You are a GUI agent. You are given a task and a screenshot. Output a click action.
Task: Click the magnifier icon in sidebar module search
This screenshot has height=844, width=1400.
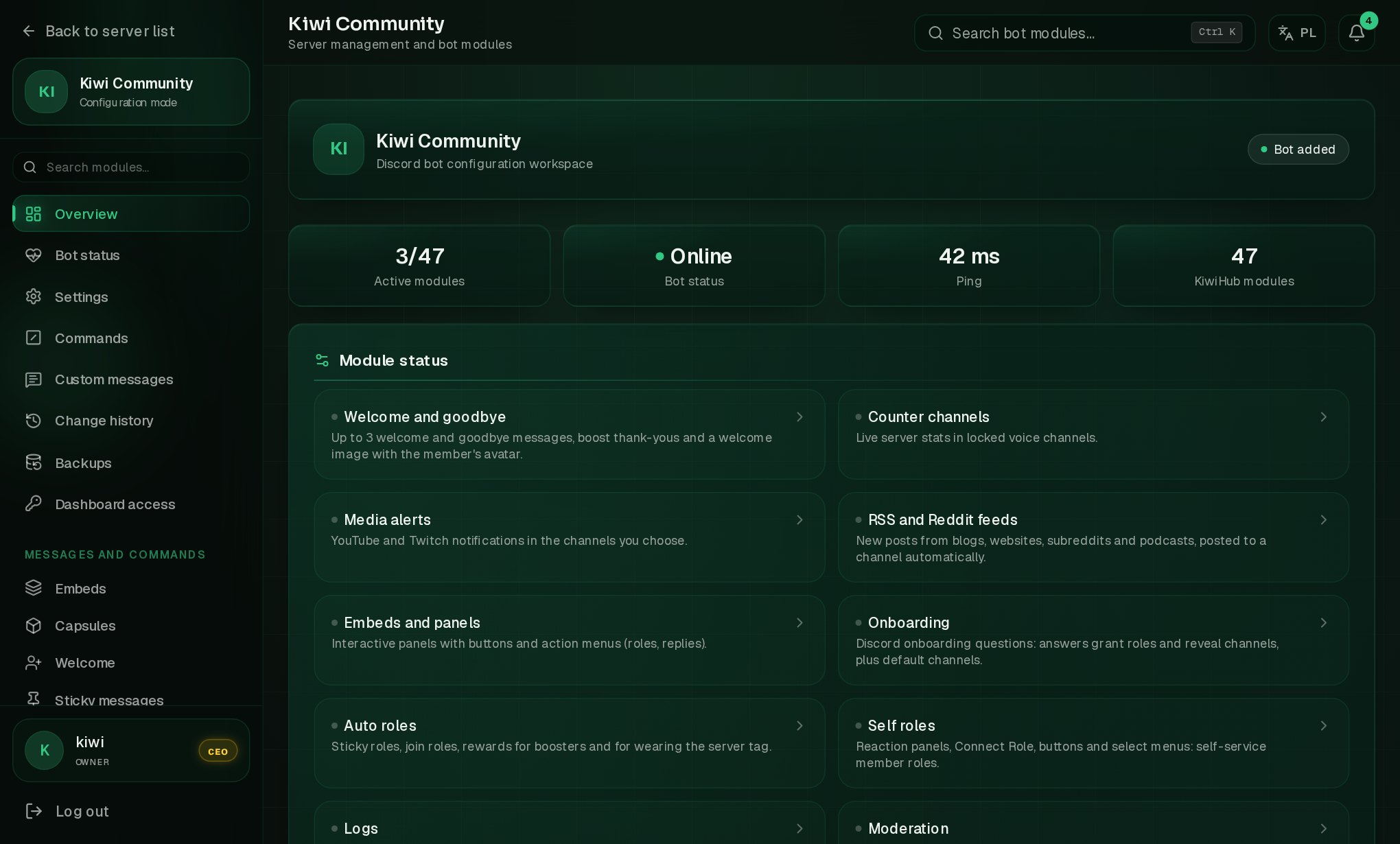pyautogui.click(x=30, y=167)
